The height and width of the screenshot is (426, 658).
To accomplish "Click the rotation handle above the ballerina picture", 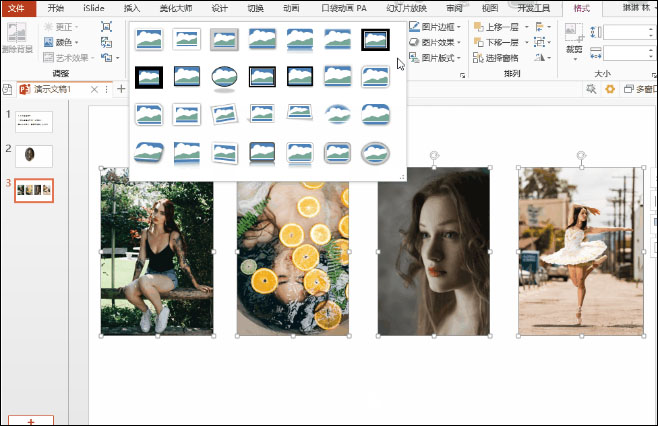I will tap(581, 155).
